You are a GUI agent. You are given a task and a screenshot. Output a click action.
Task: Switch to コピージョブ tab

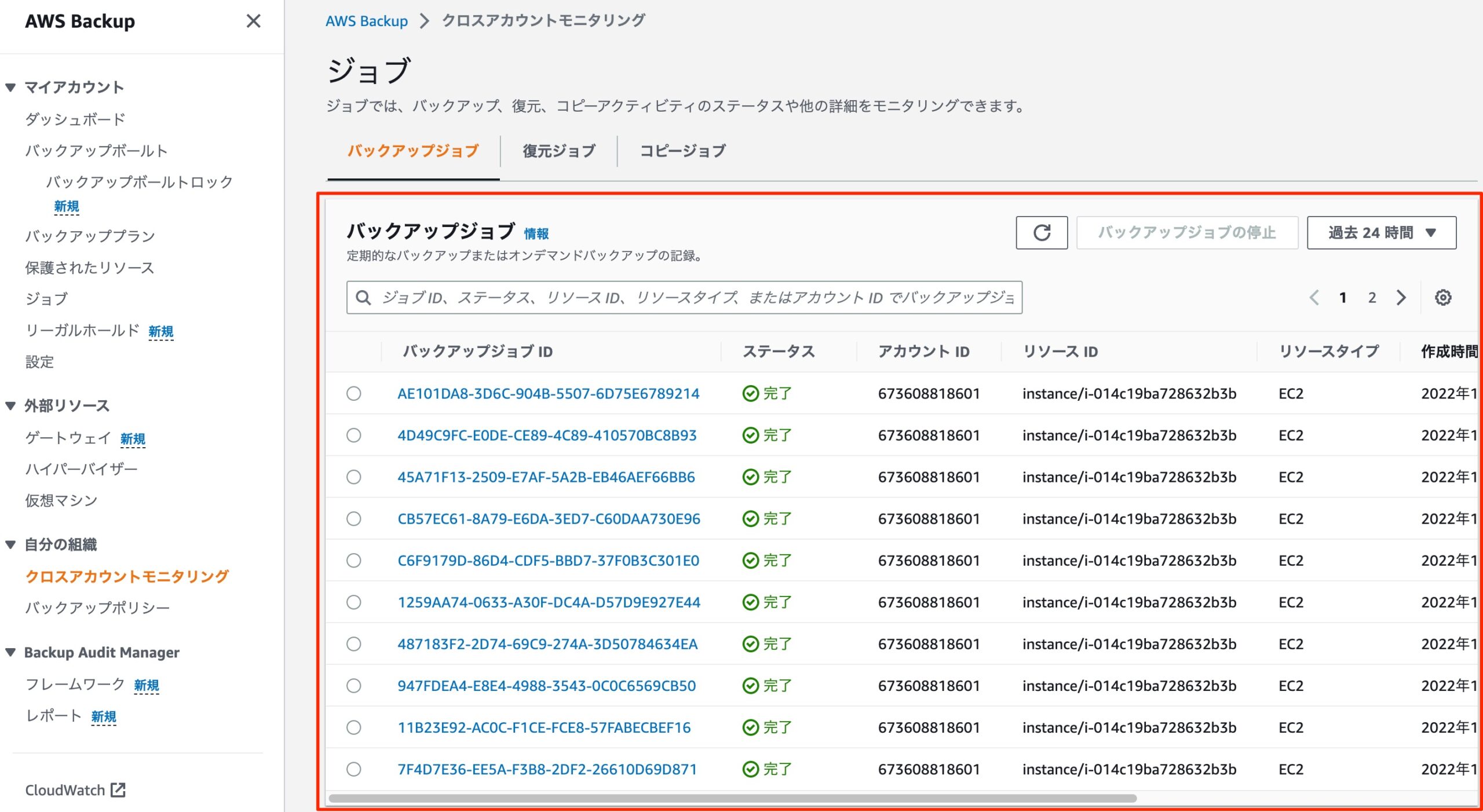[682, 151]
